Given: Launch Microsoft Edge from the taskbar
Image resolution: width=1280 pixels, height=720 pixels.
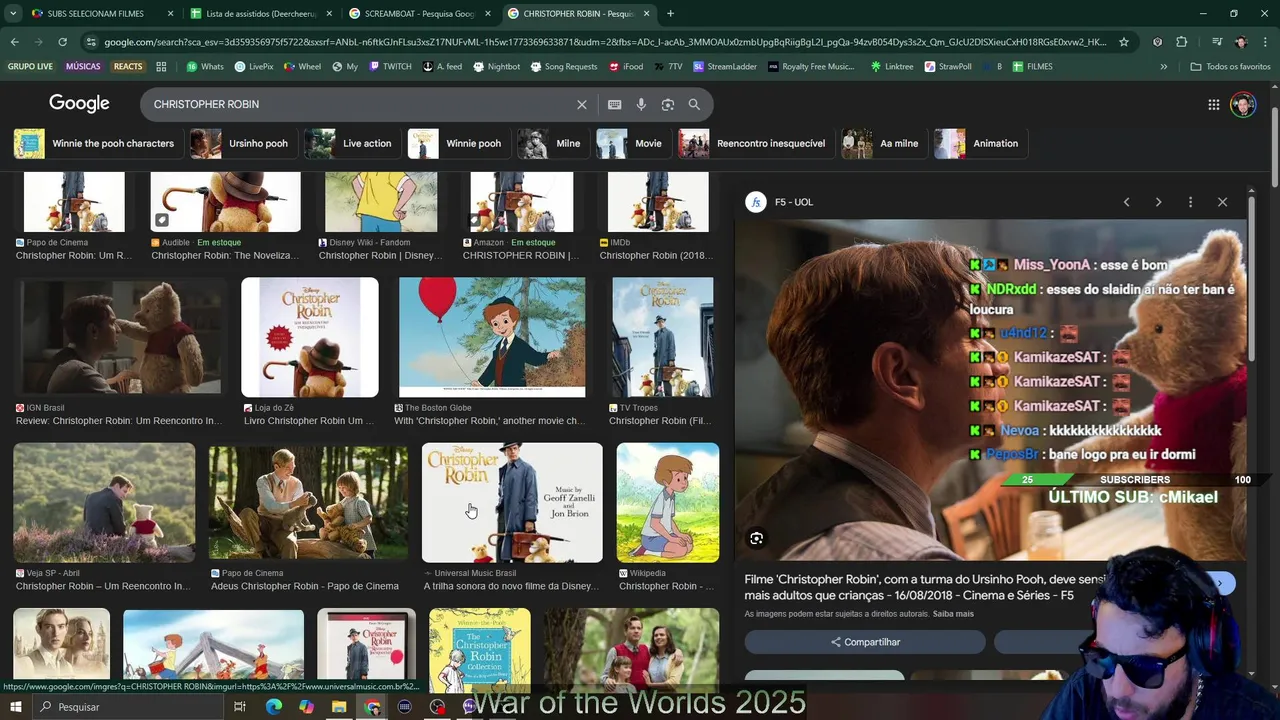Looking at the screenshot, I should click(274, 707).
